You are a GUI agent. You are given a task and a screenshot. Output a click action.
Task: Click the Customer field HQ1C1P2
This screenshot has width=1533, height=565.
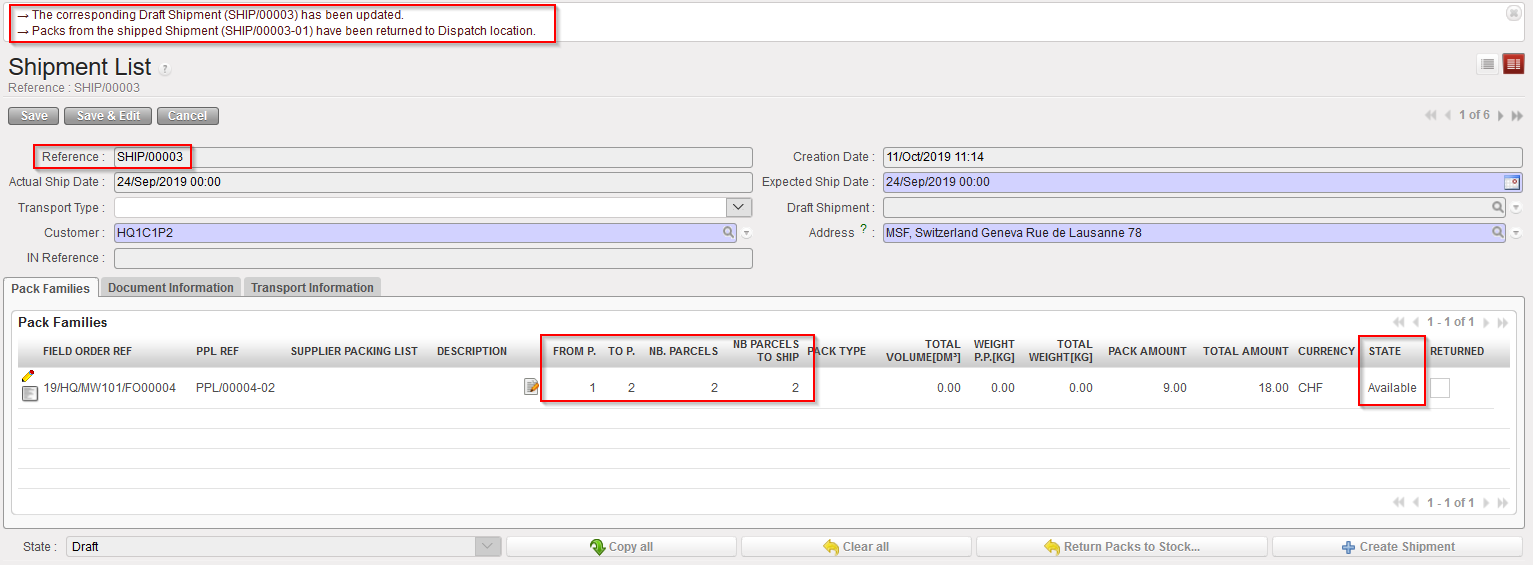[426, 233]
